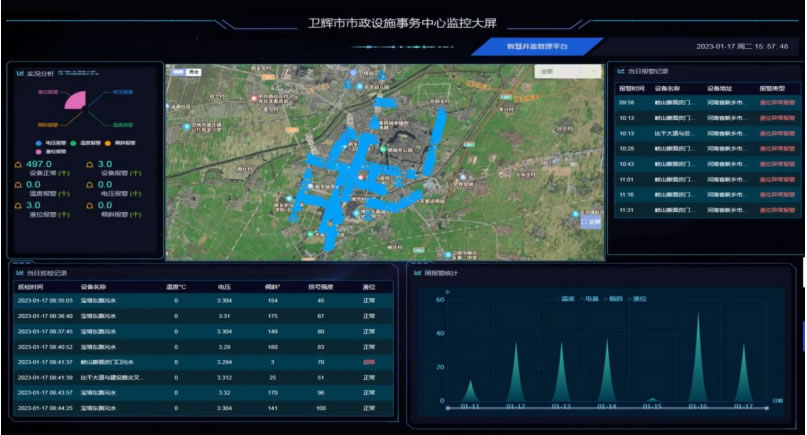Select the 11:16 alarm record row

point(708,195)
